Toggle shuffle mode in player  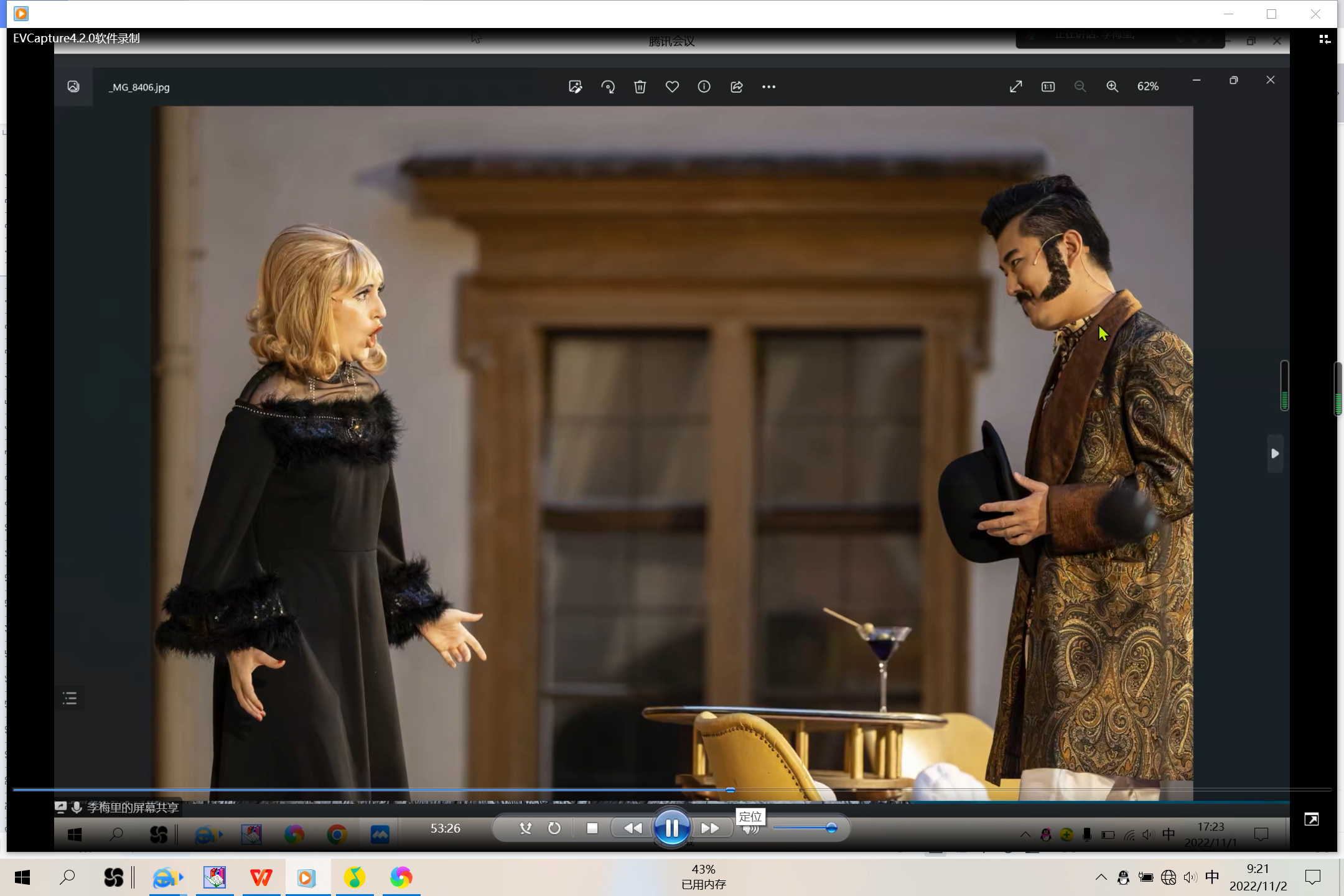(526, 828)
